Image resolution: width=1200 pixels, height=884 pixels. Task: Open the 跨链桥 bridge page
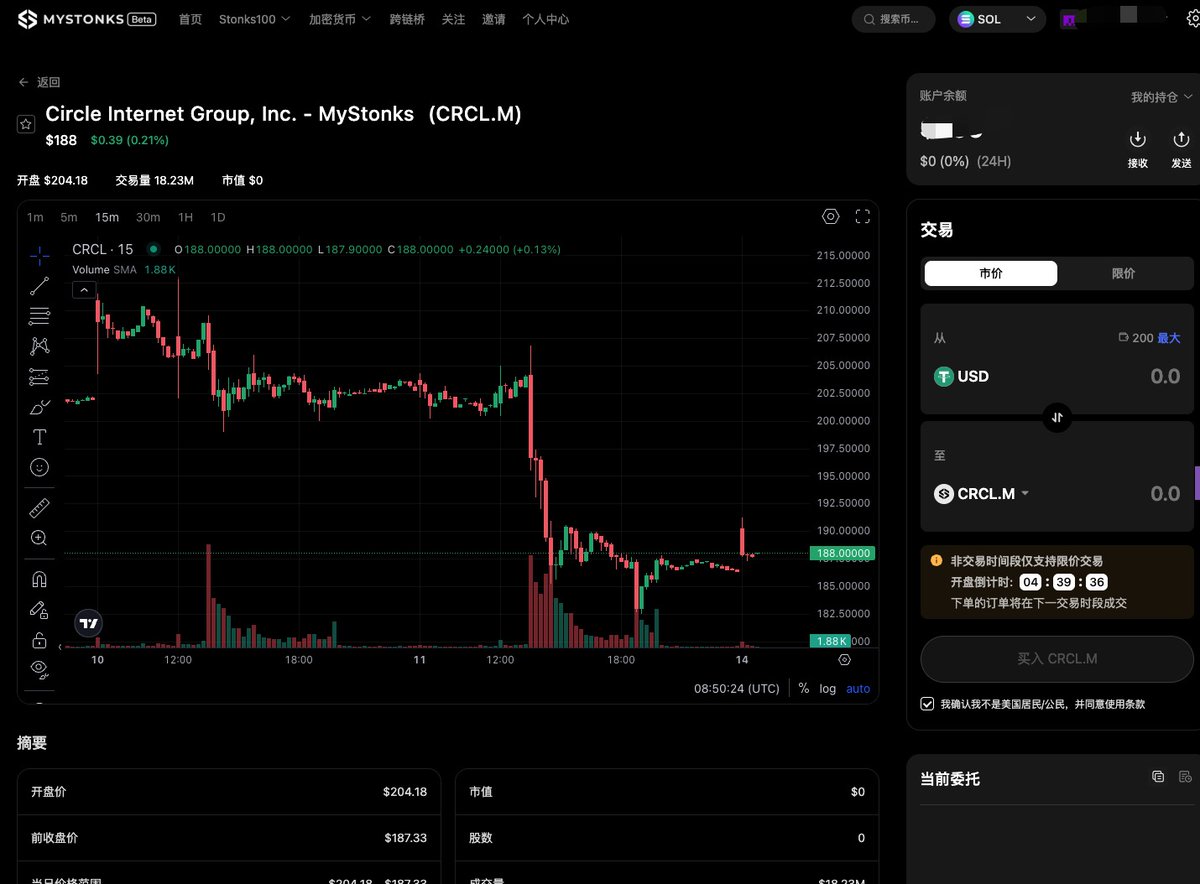[x=407, y=19]
